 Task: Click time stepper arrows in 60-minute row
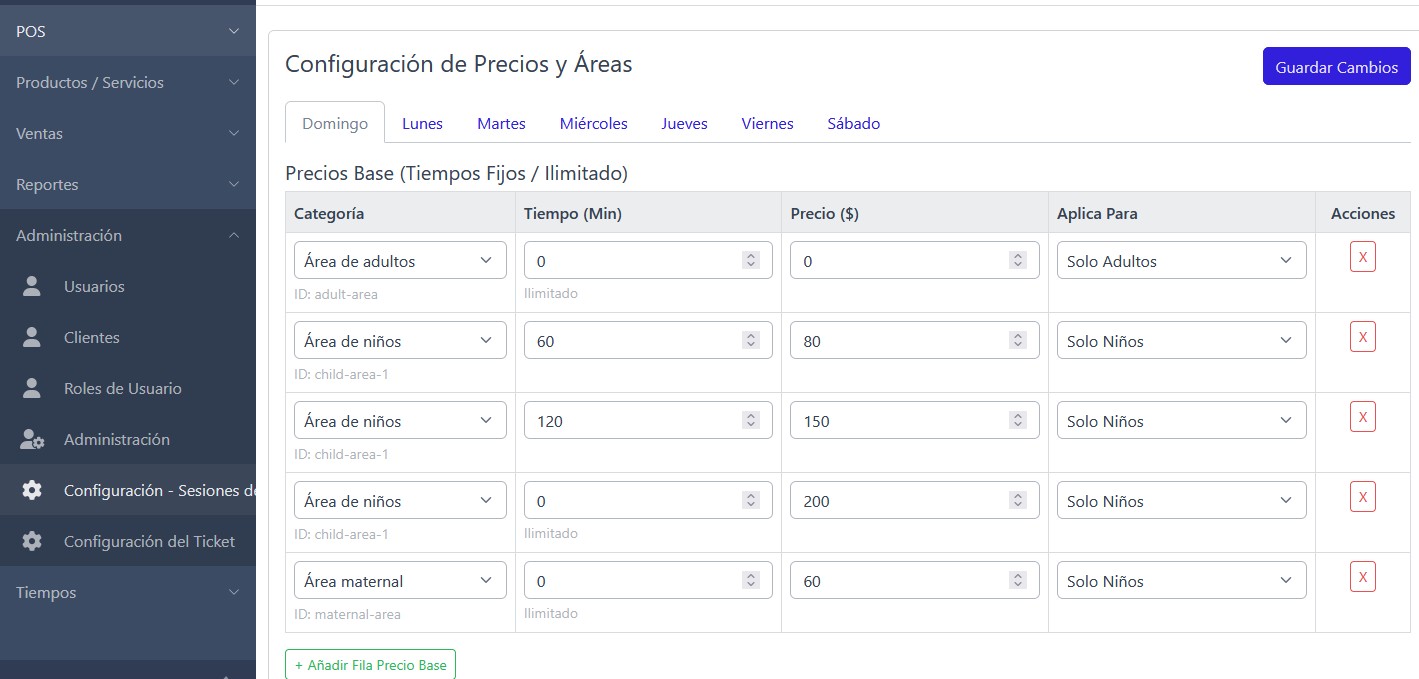pos(751,340)
